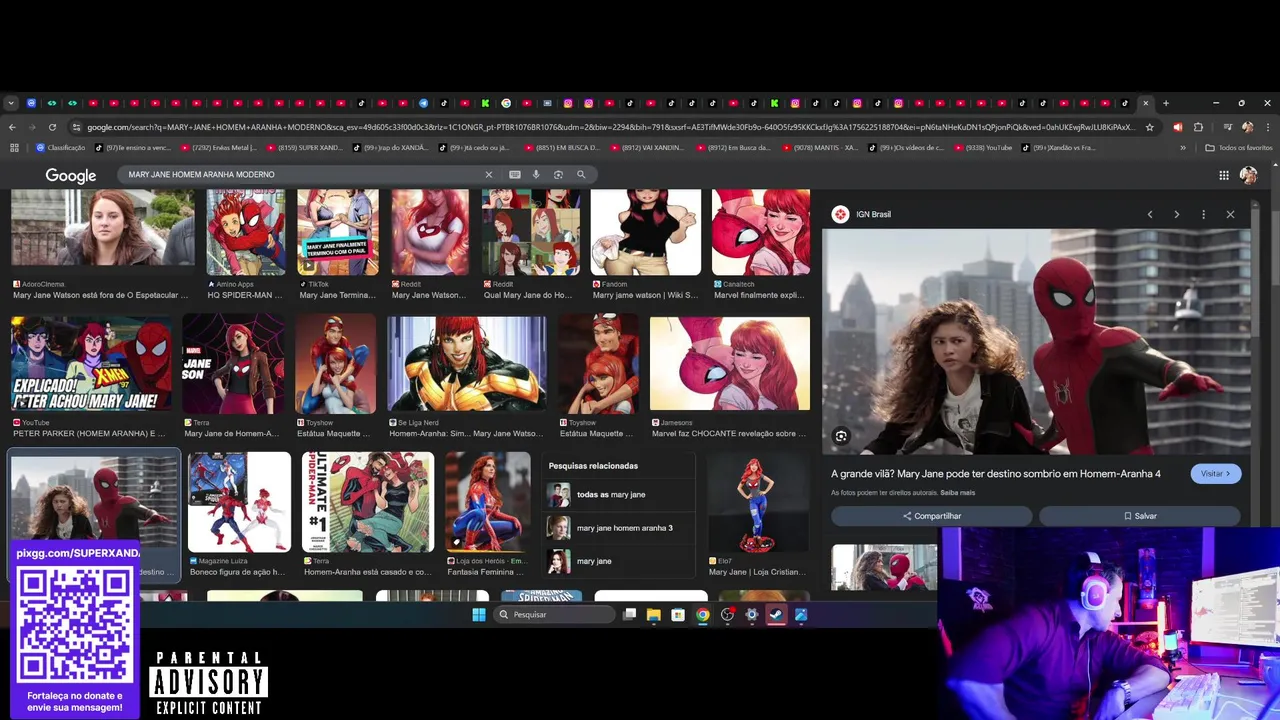Open the AdoroCinema Mary Jane Watson result
Viewport: 1280px width, 720px height.
click(102, 245)
